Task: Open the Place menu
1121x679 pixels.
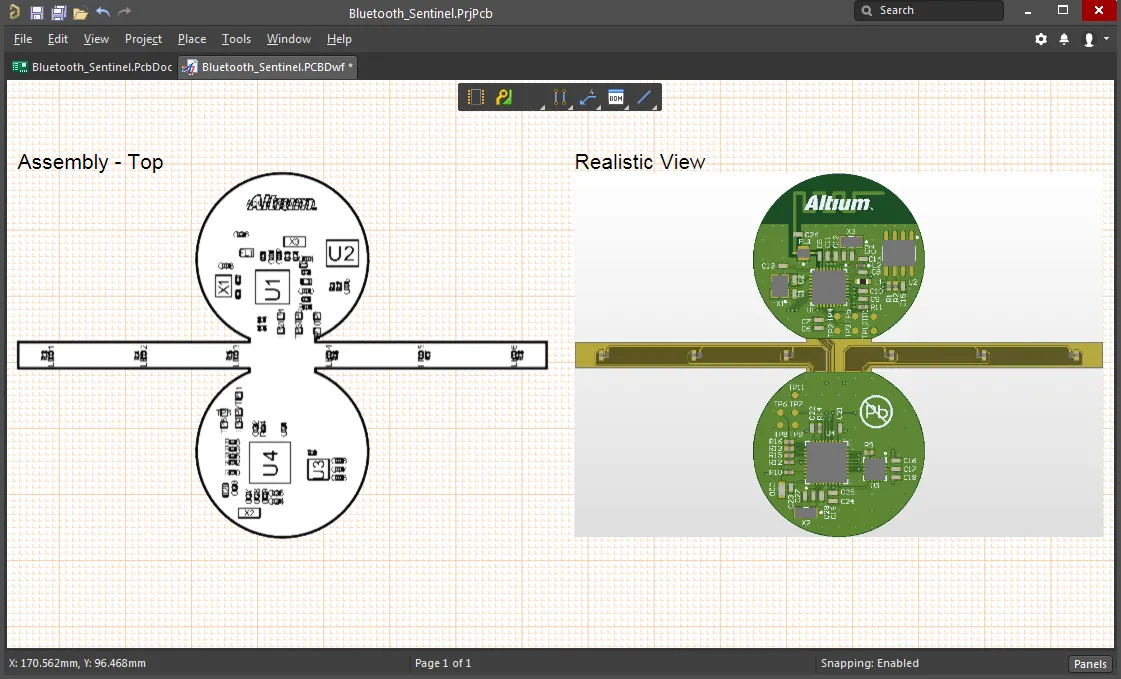Action: click(x=192, y=39)
